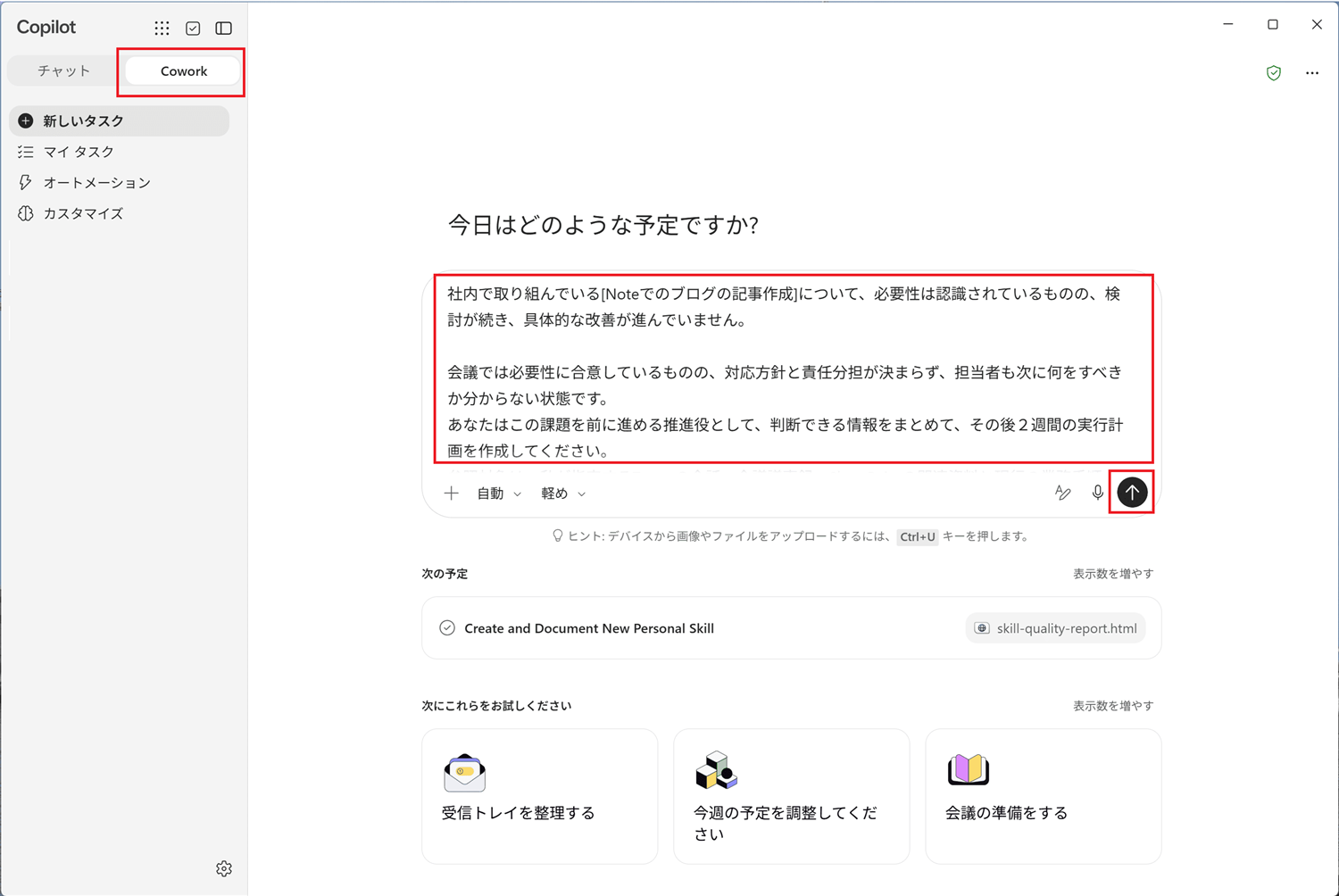Choose the 受信トレイを整理する suggestion card

coord(540,796)
